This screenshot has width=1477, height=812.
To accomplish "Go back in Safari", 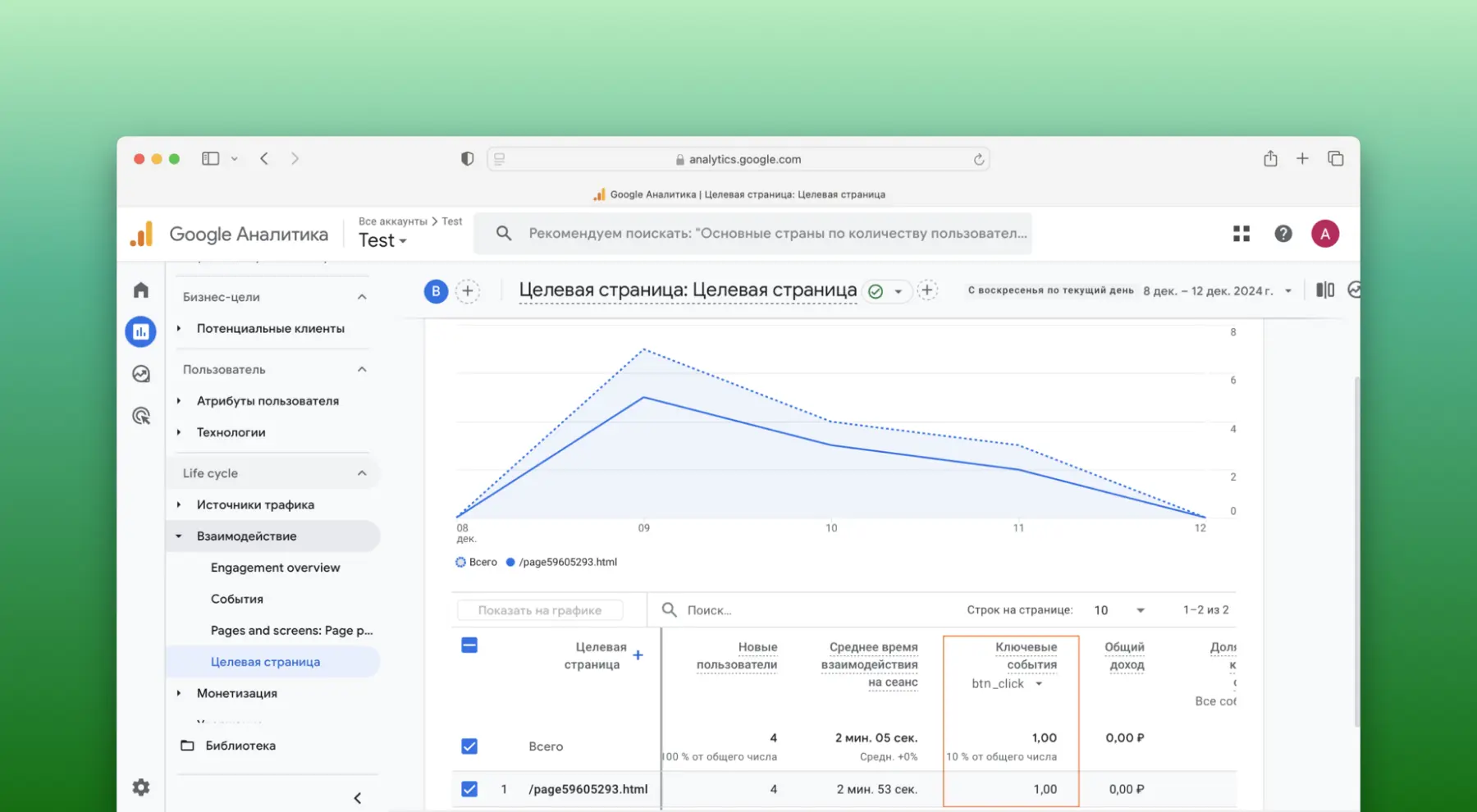I will [x=264, y=158].
